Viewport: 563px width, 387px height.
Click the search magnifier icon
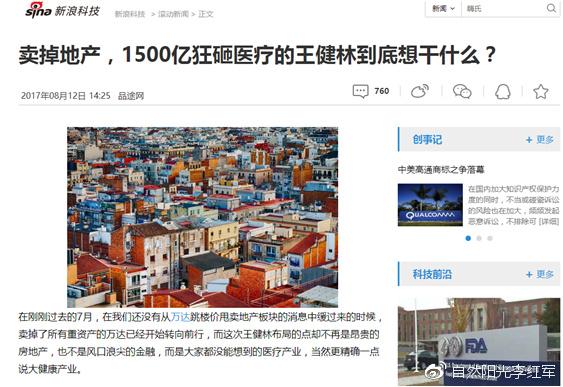point(551,8)
